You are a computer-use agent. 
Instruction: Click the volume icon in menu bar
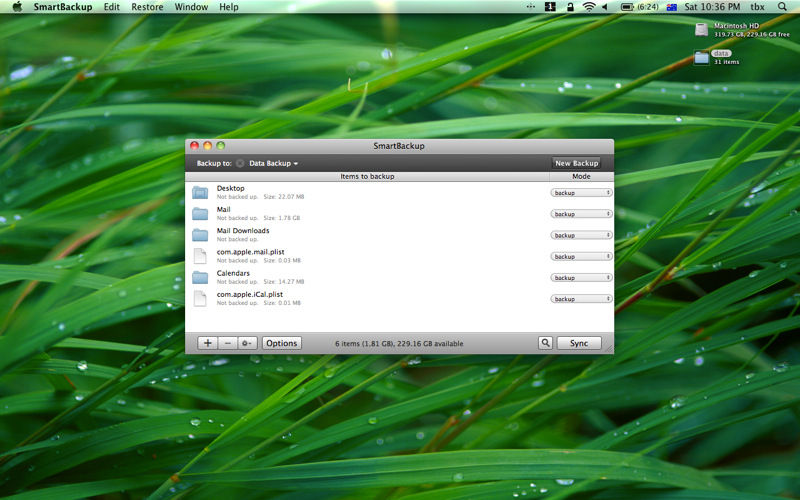point(605,7)
